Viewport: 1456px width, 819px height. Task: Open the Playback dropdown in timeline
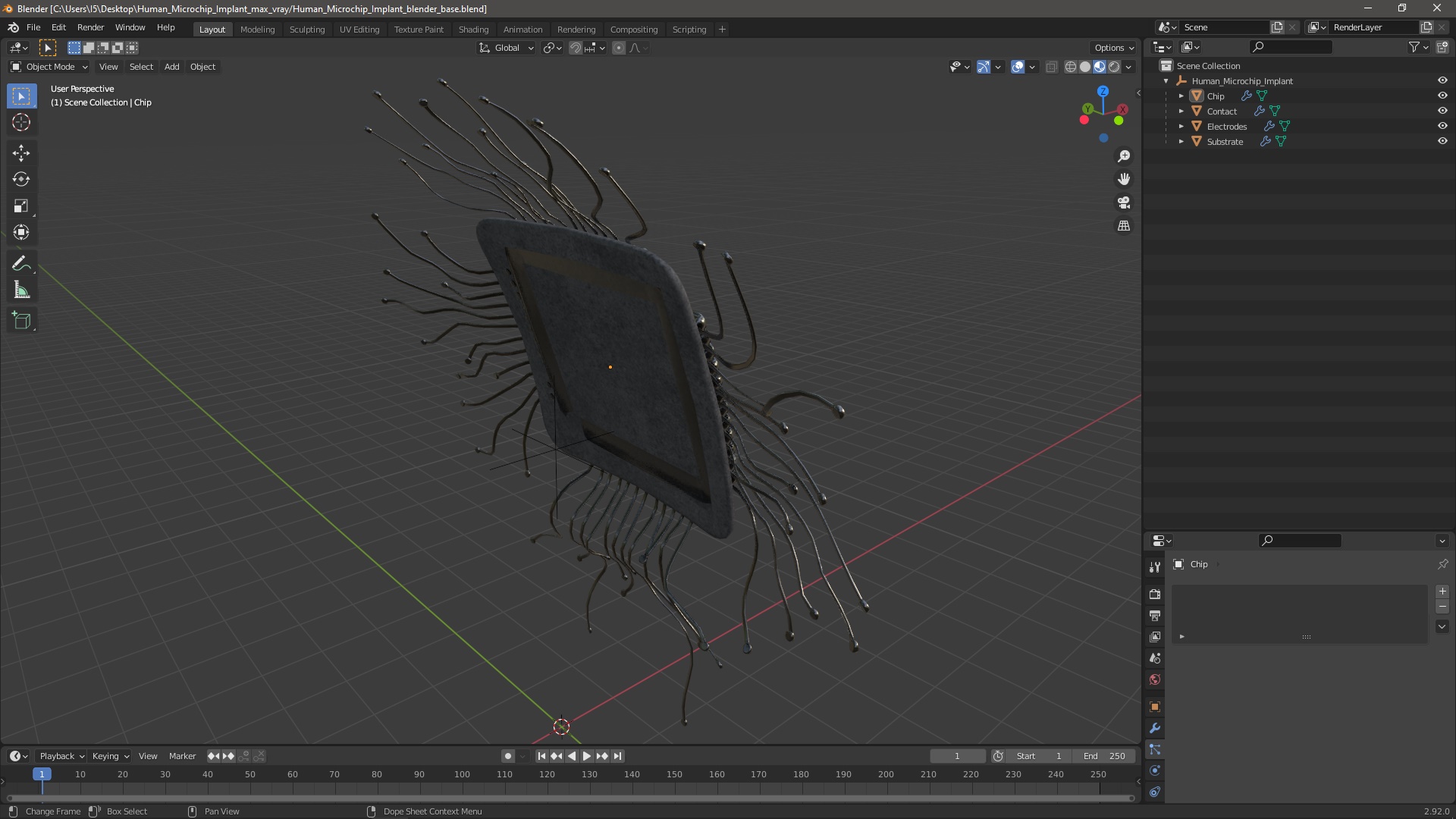coord(61,756)
